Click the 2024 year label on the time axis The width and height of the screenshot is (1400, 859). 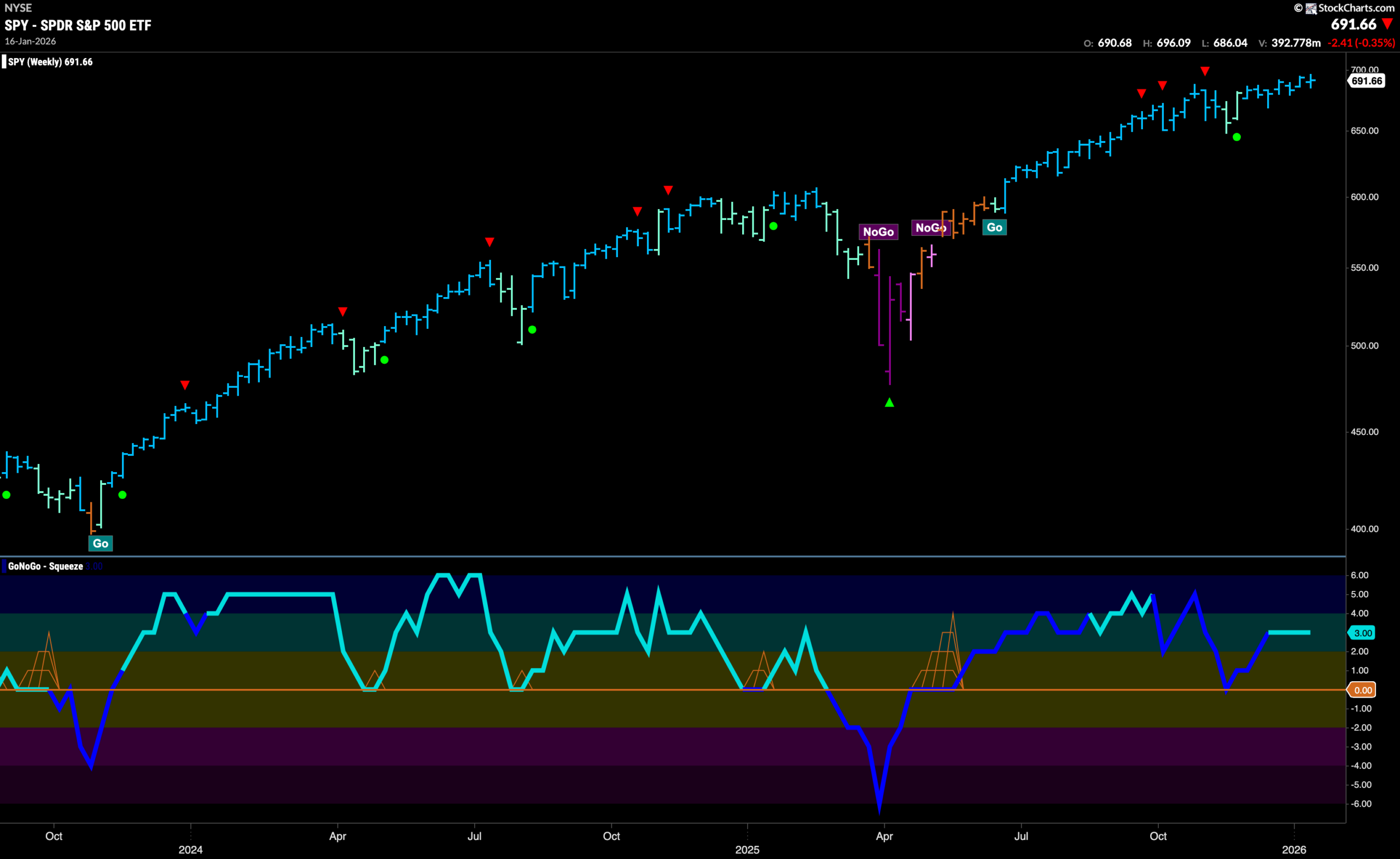190,849
